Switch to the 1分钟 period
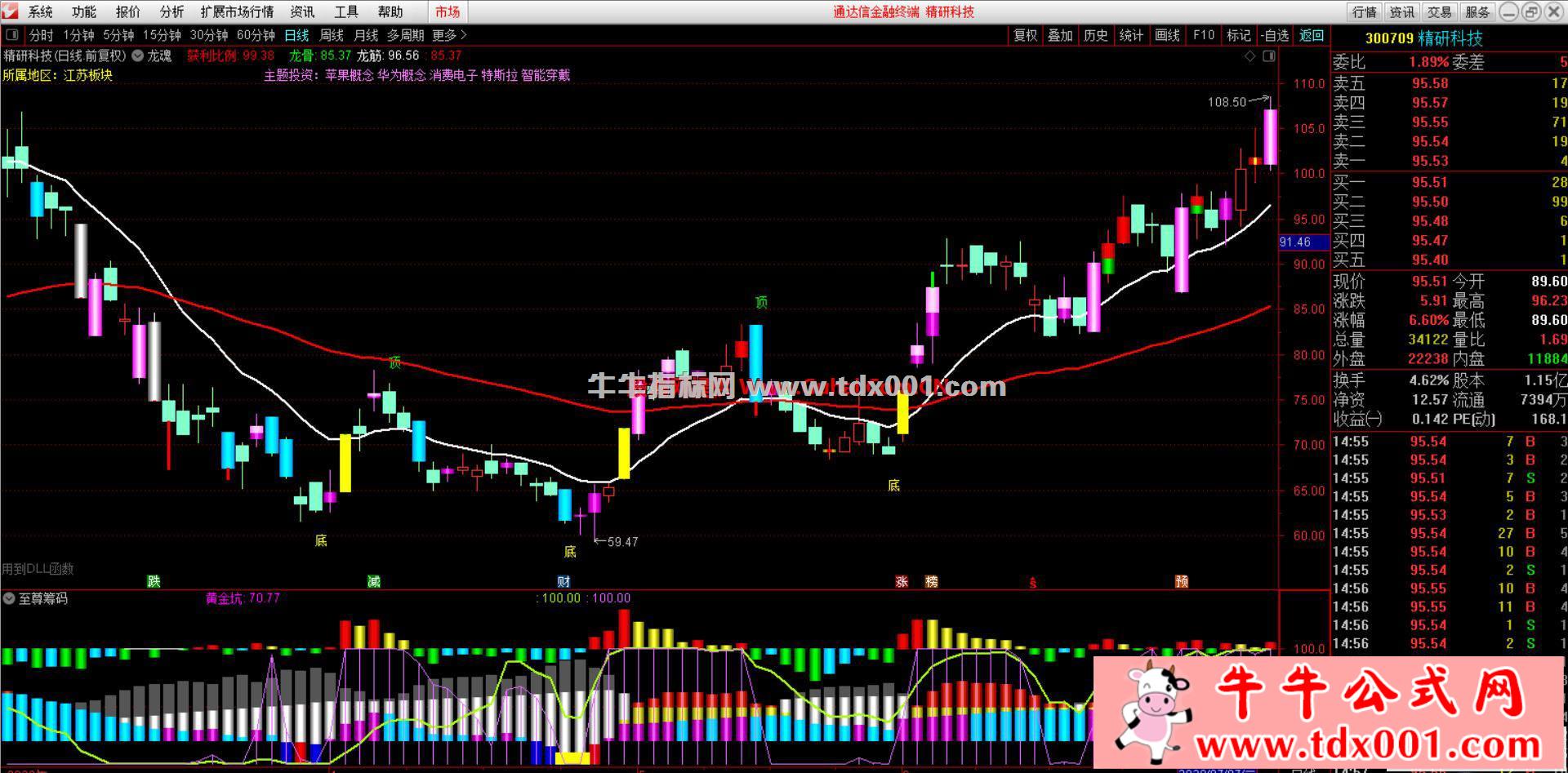 pos(78,35)
